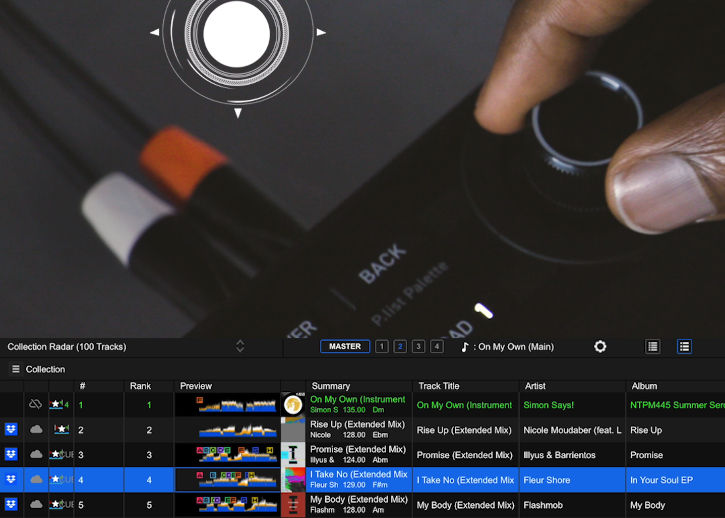Click the star CUE icon in the Promise row
This screenshot has width=725, height=518.
pyautogui.click(x=61, y=455)
